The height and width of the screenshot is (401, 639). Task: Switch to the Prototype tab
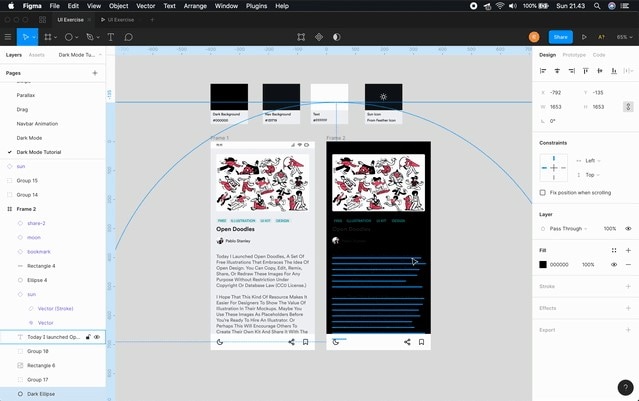click(x=574, y=55)
